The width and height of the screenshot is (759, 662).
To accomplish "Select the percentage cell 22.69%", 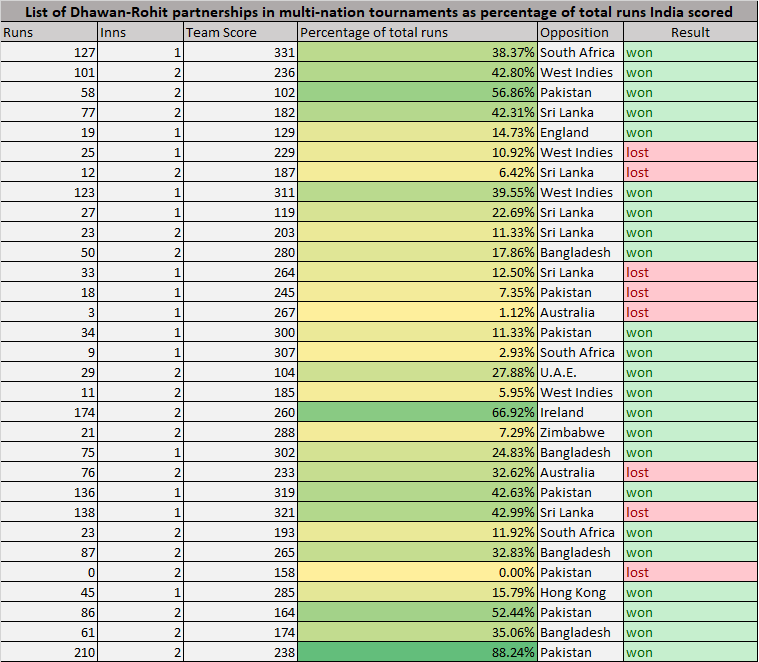I will (x=417, y=212).
